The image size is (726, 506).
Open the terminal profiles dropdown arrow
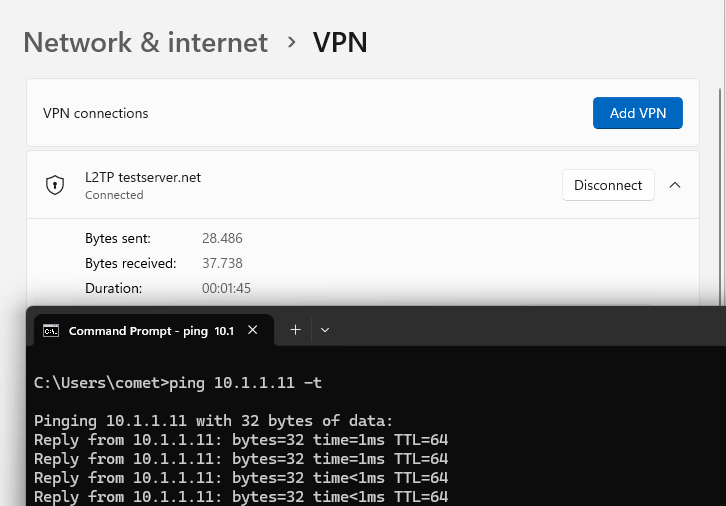click(325, 330)
